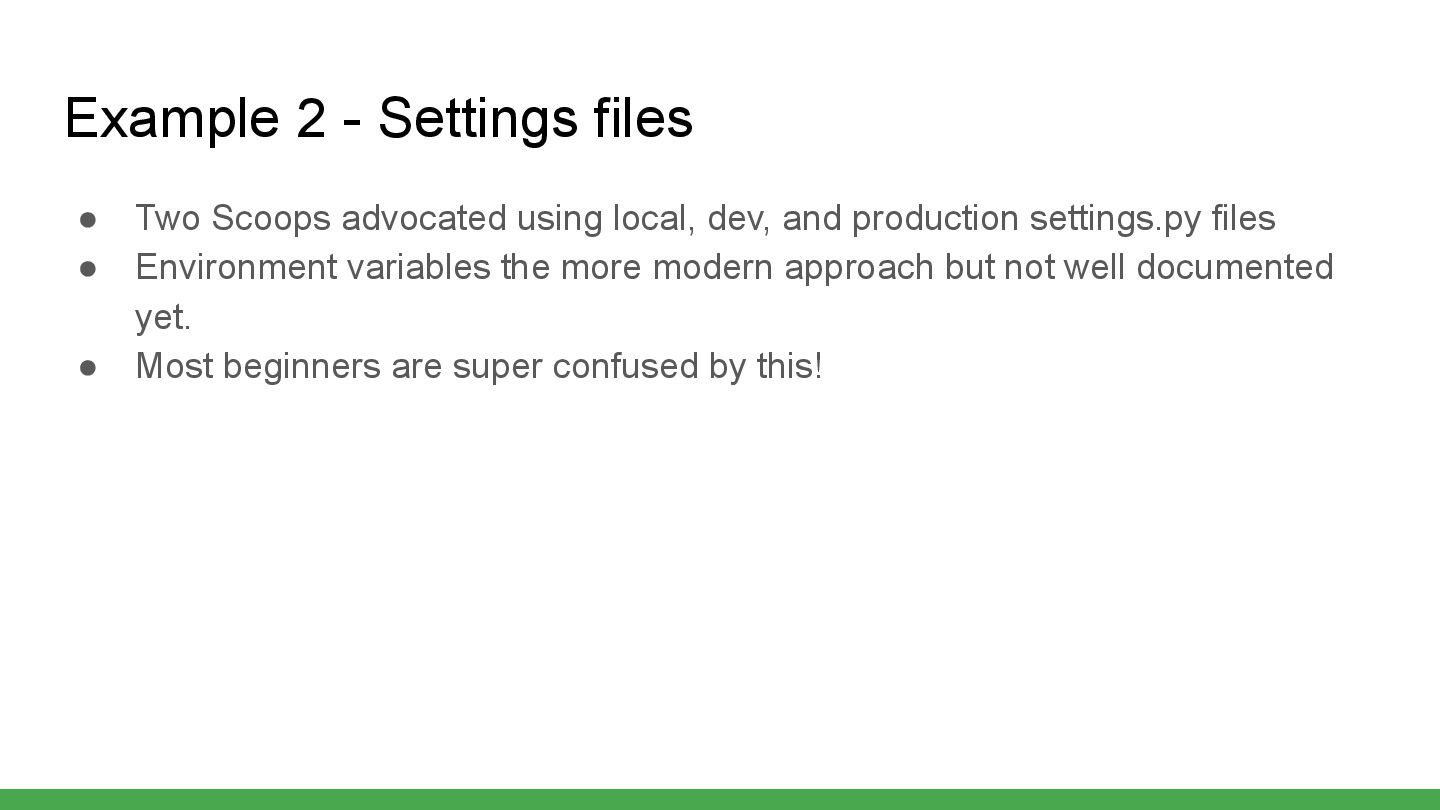The image size is (1440, 810).
Task: Click the bullet dot before 'Two Scoops'
Action: click(88, 219)
